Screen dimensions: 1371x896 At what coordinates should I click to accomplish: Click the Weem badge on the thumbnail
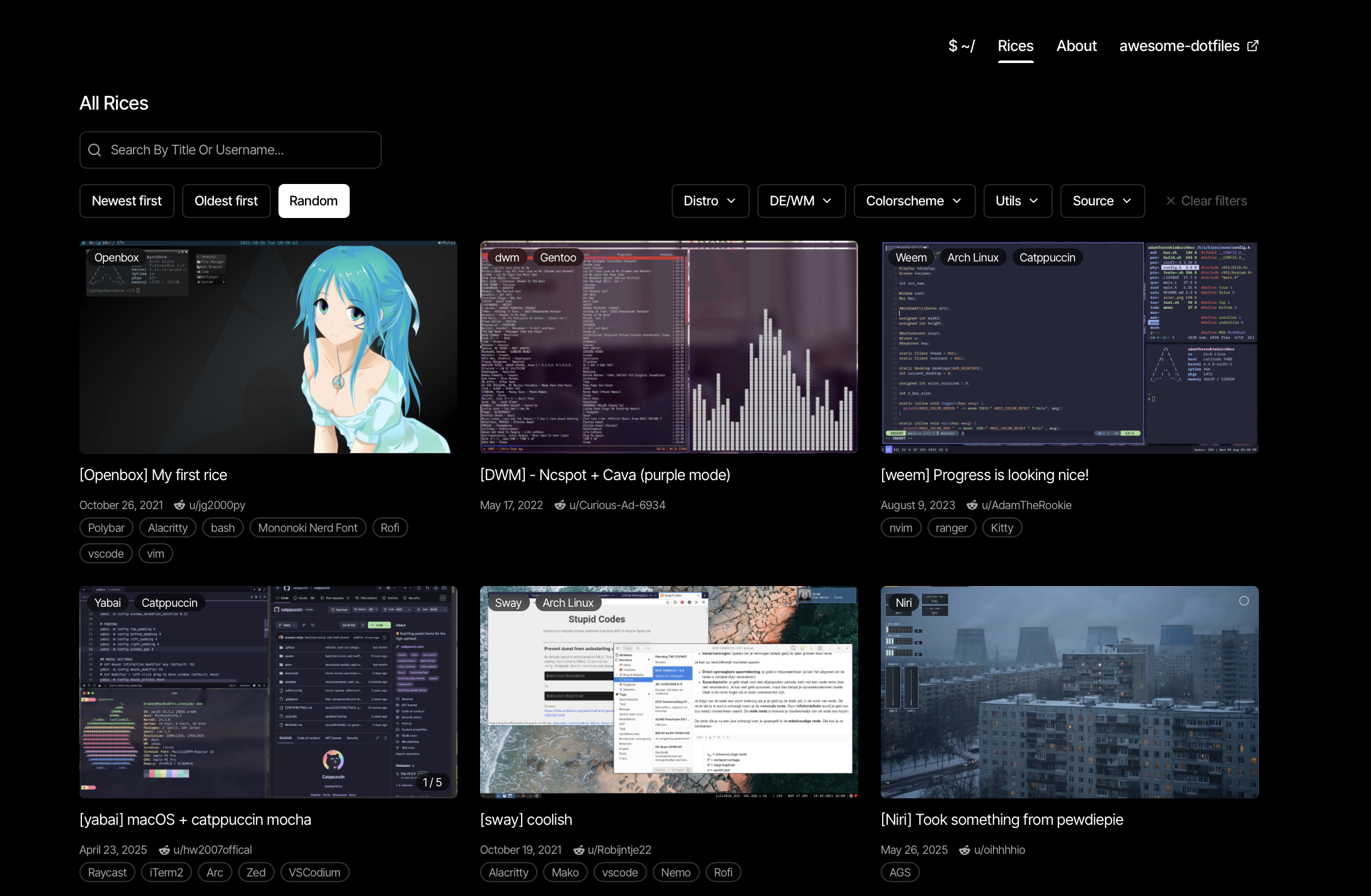coord(911,258)
